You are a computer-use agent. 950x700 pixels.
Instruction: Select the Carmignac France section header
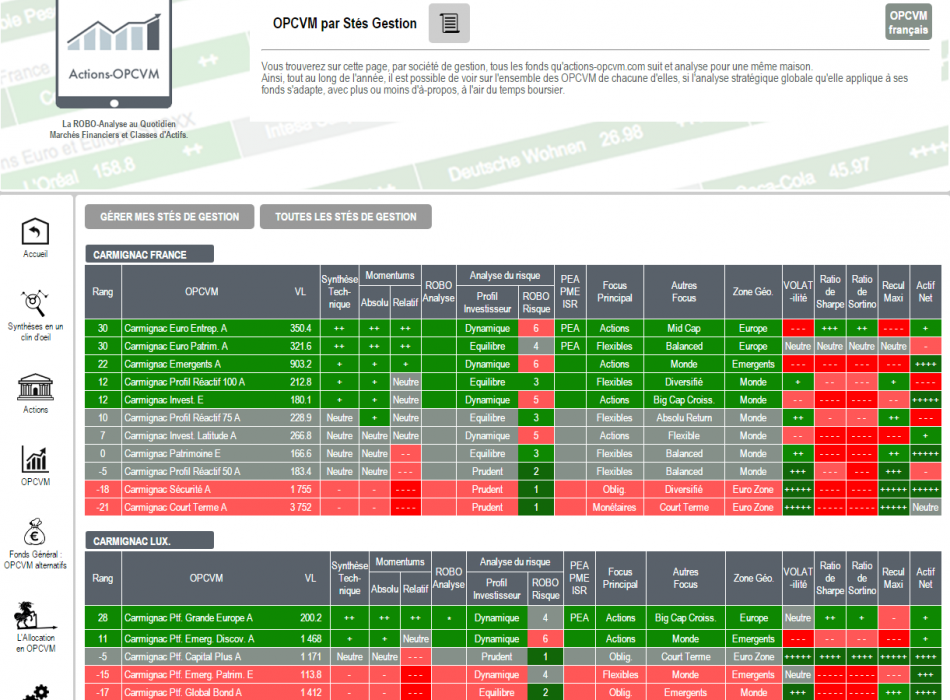tap(149, 255)
